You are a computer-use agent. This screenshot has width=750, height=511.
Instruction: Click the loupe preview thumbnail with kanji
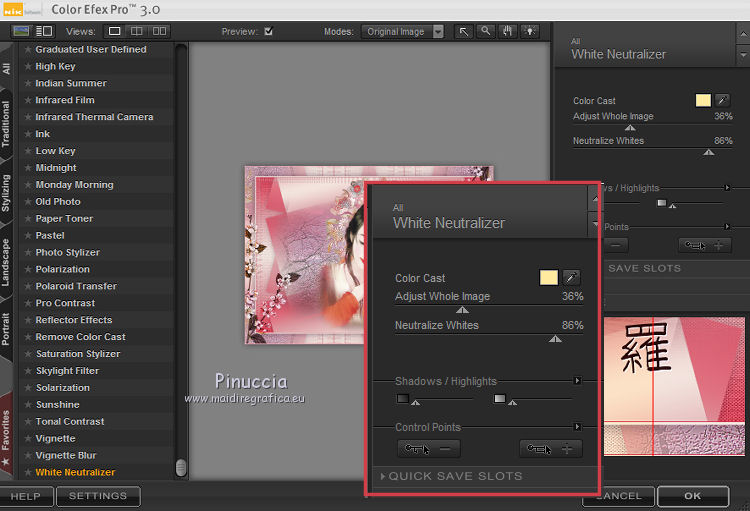tap(674, 386)
